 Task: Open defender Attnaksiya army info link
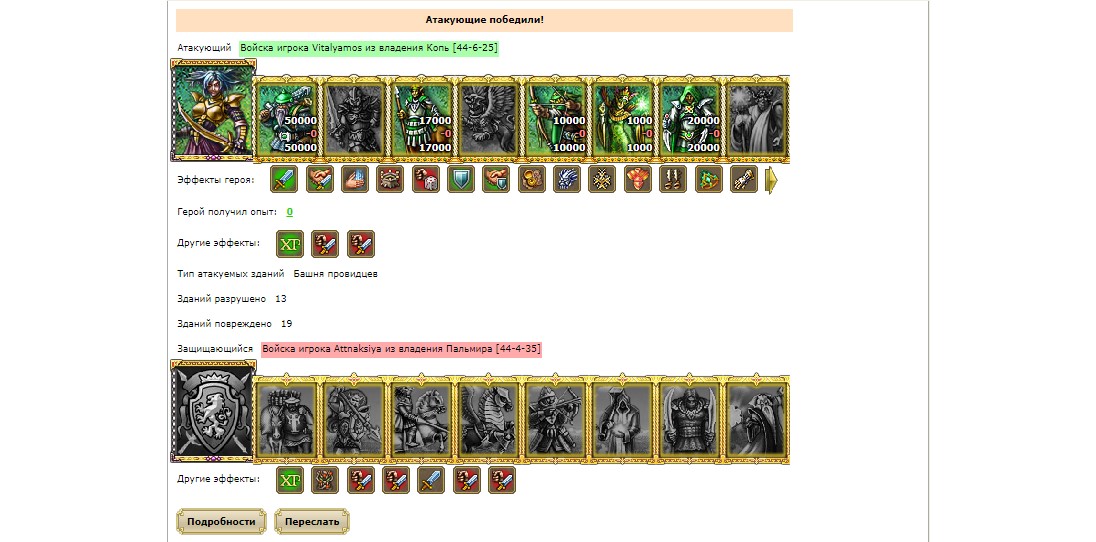tap(401, 348)
